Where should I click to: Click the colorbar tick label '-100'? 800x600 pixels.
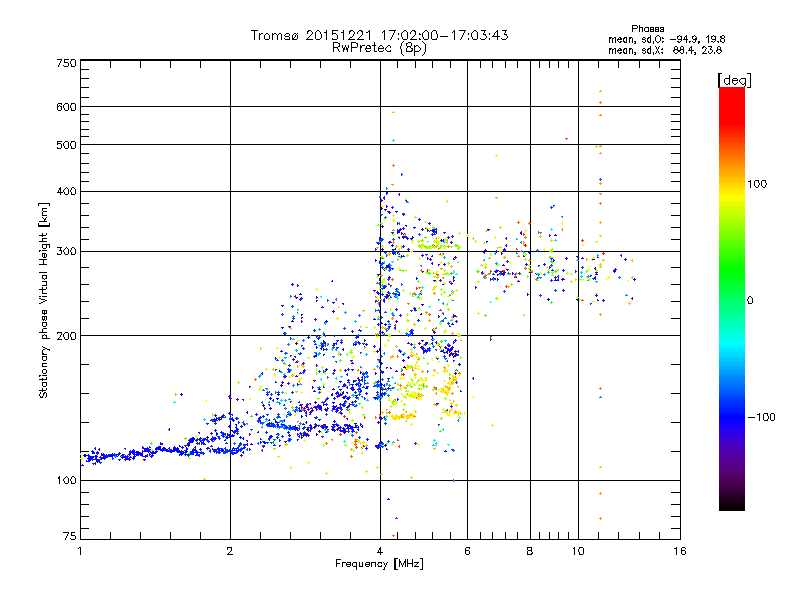(761, 417)
